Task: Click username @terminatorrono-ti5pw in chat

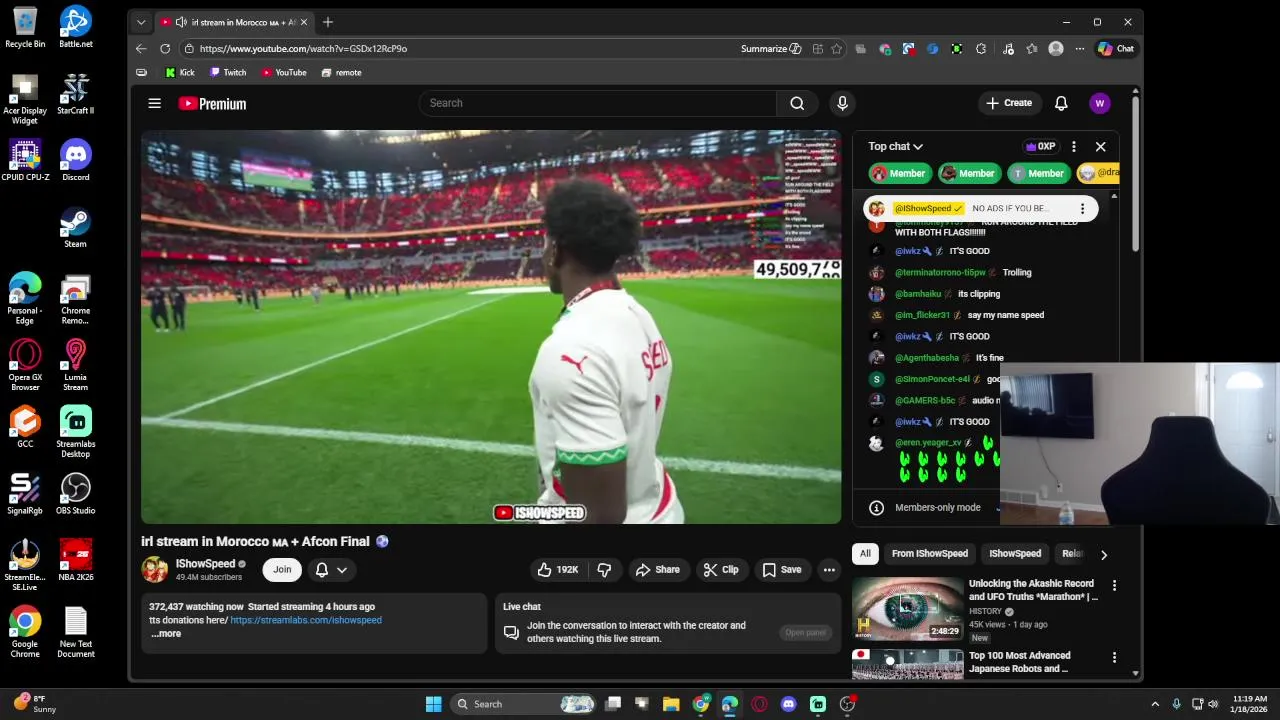Action: click(940, 272)
